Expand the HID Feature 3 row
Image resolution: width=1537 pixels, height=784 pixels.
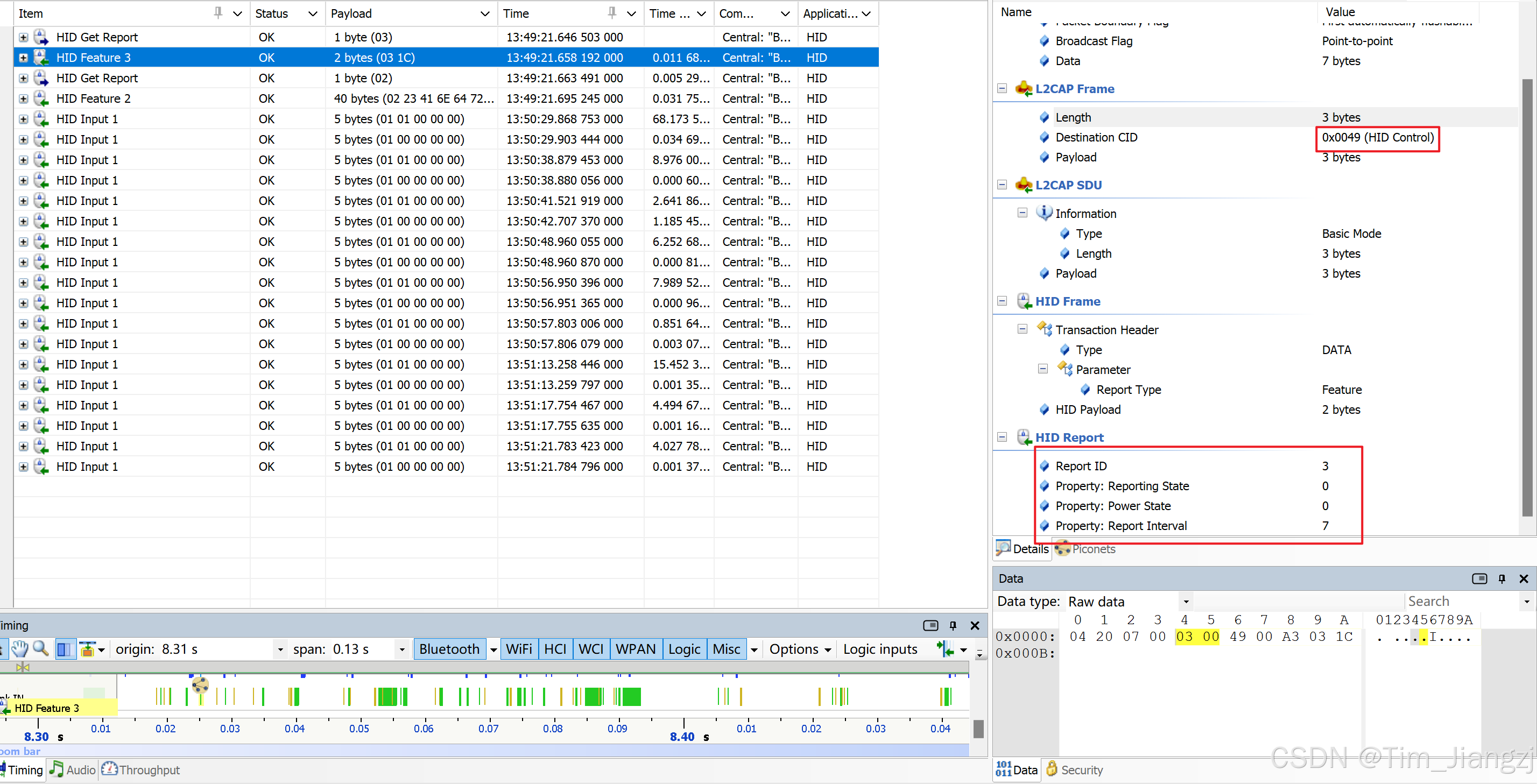[x=23, y=58]
